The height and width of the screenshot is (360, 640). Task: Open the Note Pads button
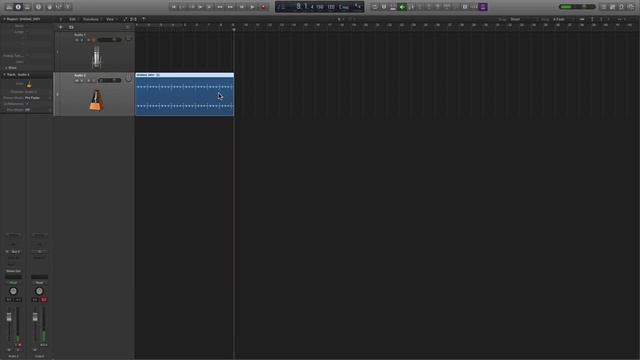coord(613,7)
